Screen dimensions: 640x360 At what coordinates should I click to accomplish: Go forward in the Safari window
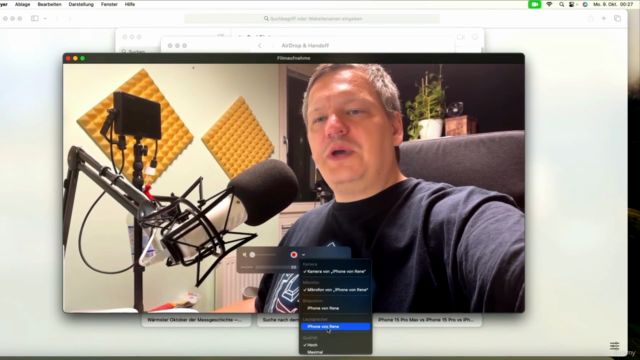(x=70, y=18)
